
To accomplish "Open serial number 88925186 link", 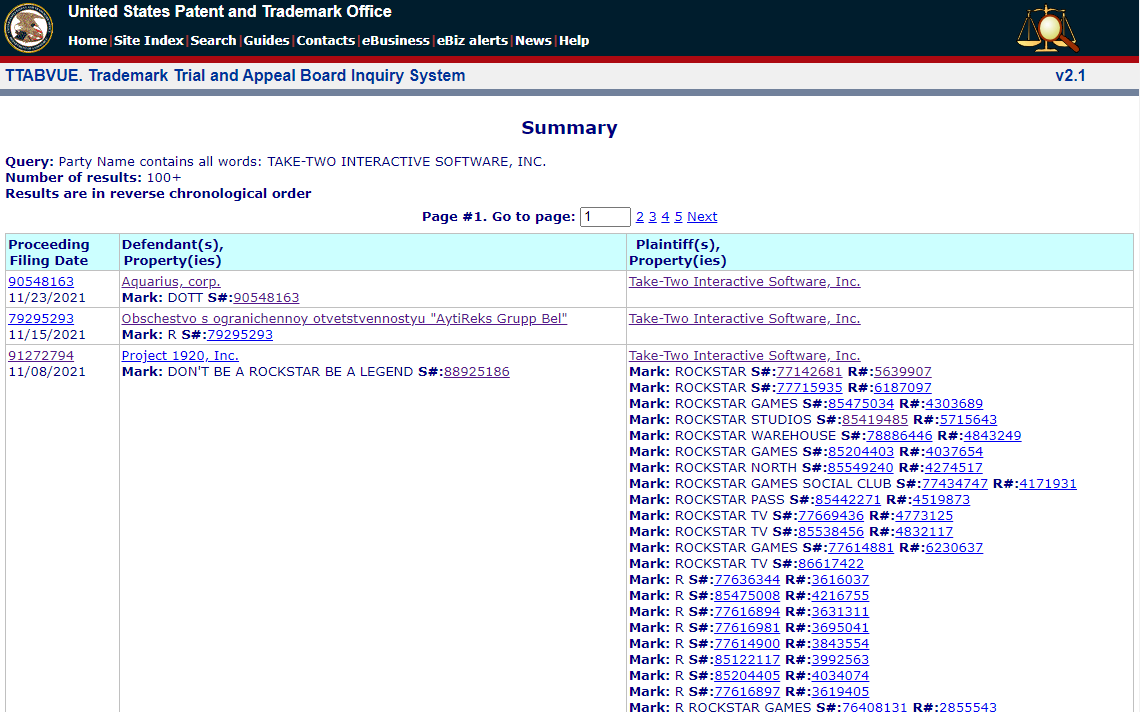I will [476, 372].
